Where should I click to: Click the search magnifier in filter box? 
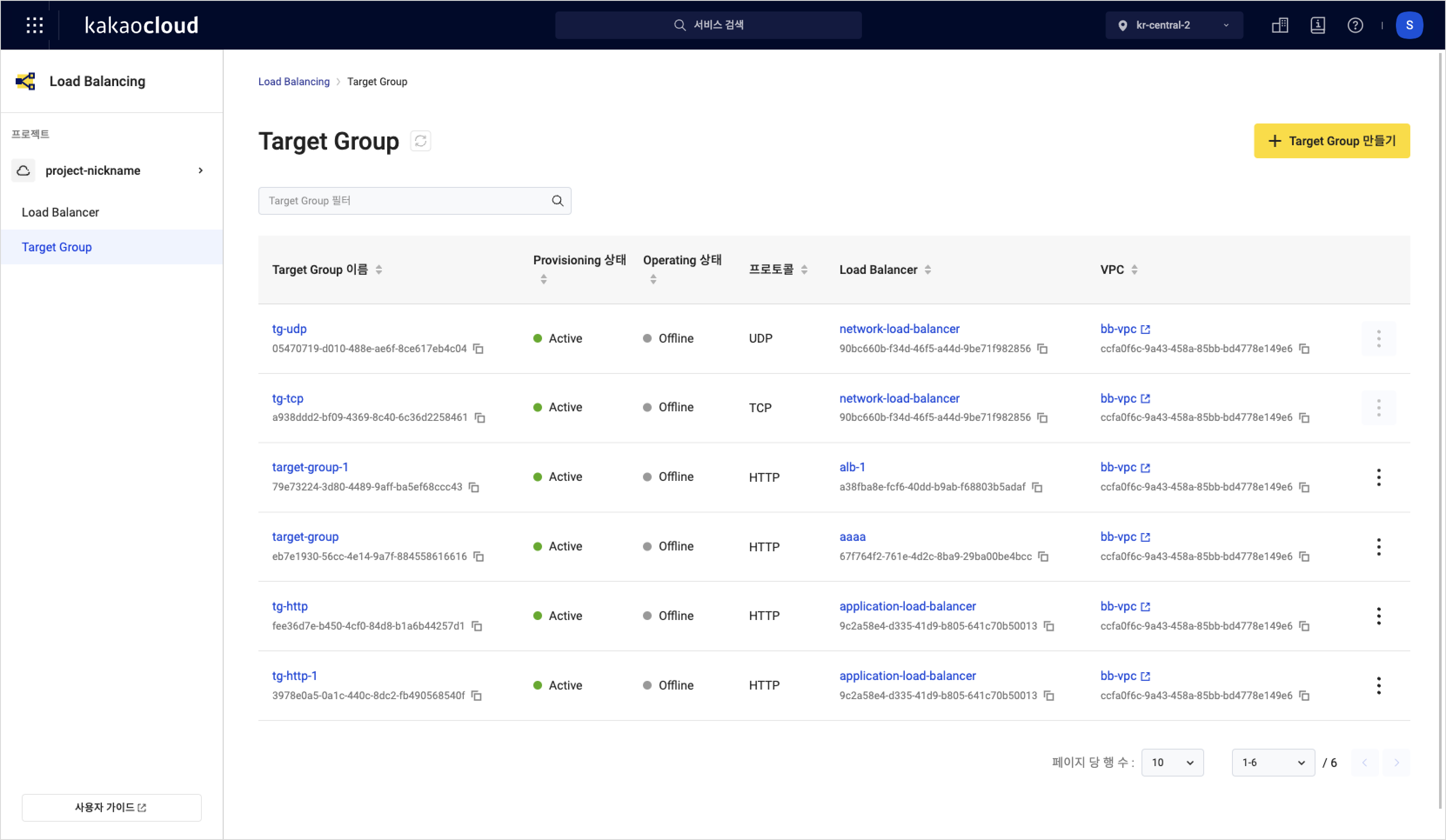557,201
